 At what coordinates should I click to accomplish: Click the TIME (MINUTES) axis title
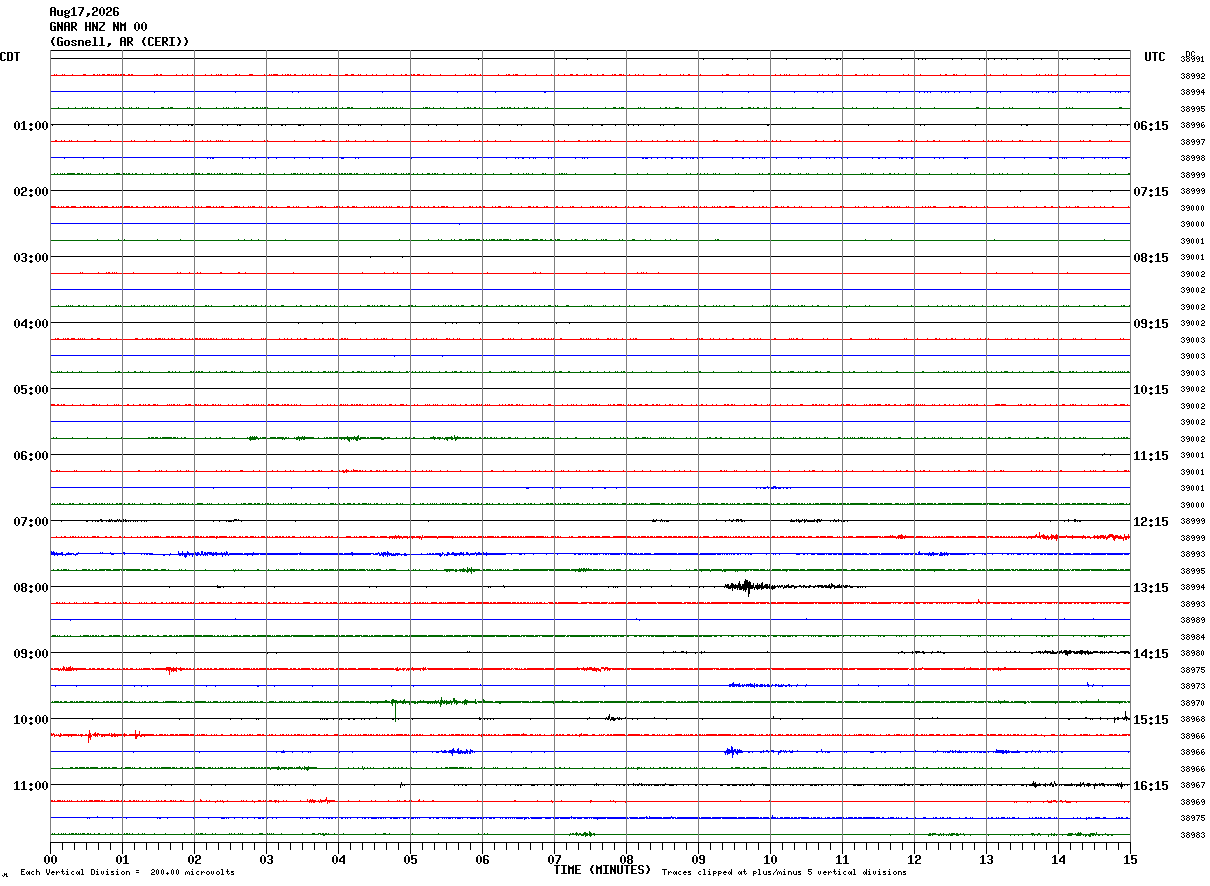pyautogui.click(x=602, y=870)
